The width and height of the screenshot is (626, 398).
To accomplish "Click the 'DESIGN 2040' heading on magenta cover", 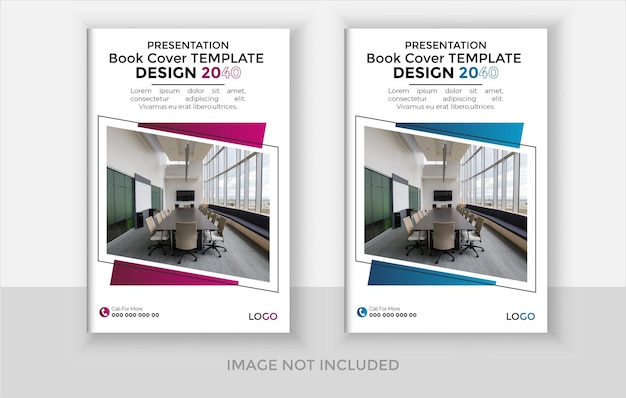I will point(188,73).
